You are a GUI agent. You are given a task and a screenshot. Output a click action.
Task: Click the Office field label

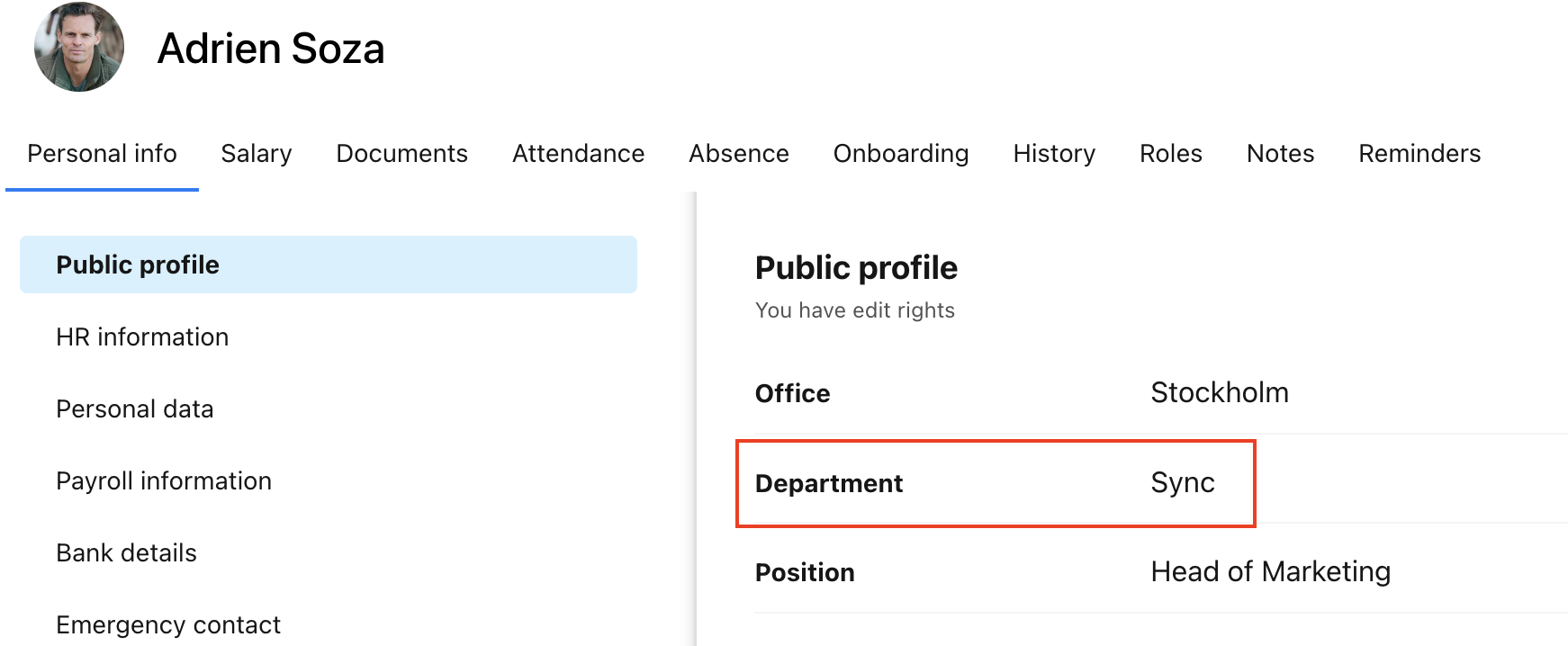coord(792,393)
